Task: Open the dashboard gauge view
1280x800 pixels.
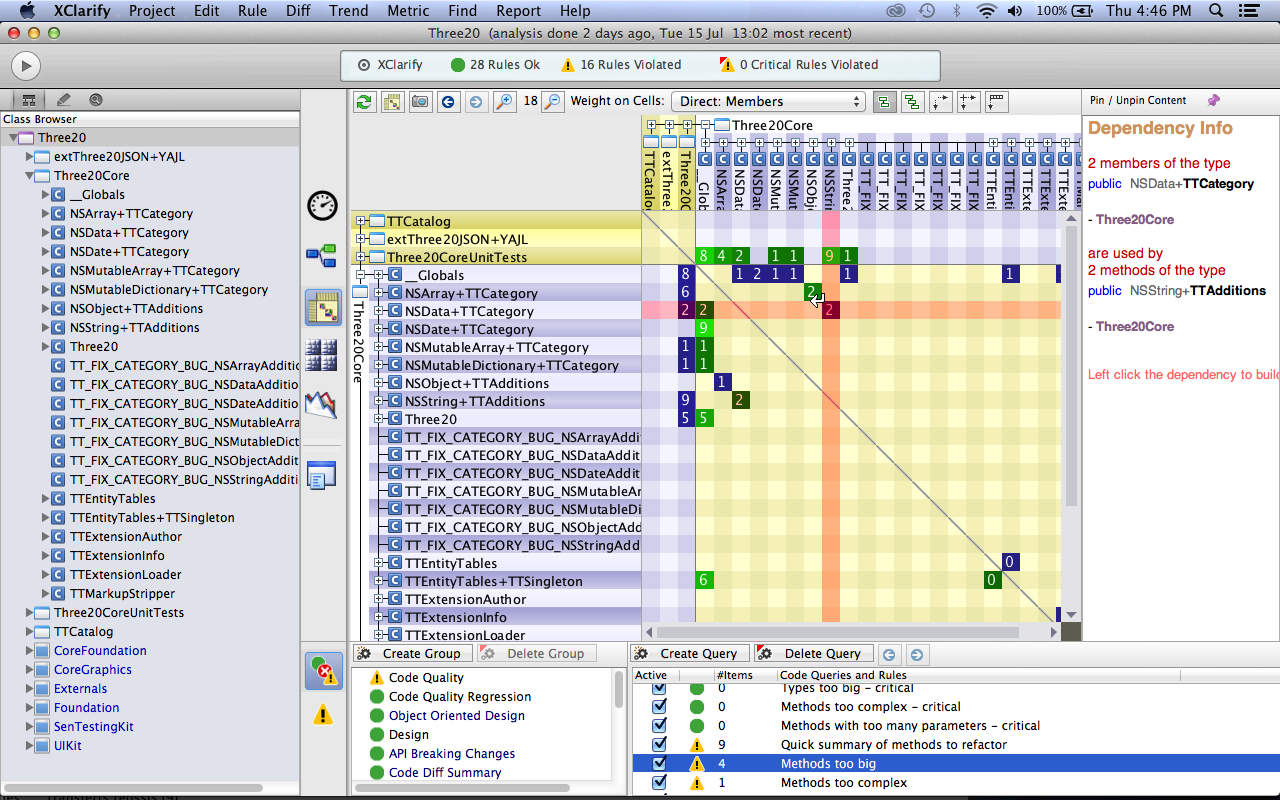Action: pyautogui.click(x=322, y=205)
